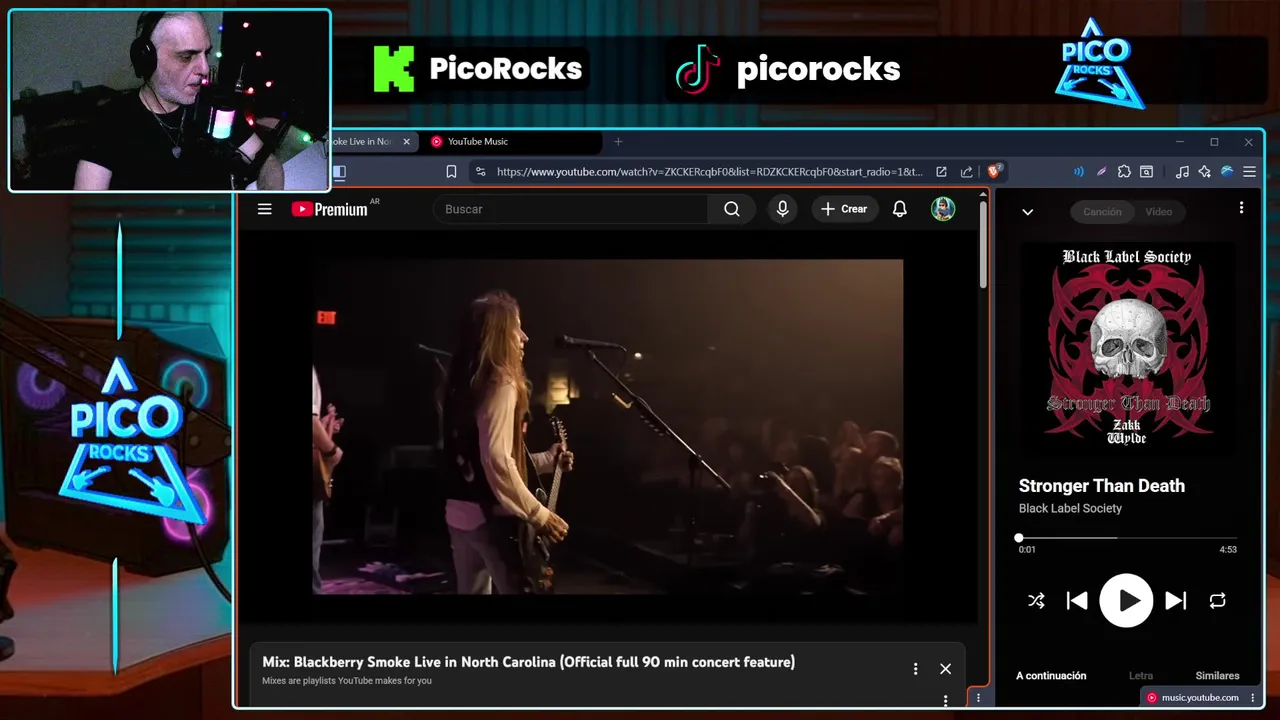Viewport: 1280px width, 720px height.
Task: Click the YouTube search magnifier button
Action: 732,209
